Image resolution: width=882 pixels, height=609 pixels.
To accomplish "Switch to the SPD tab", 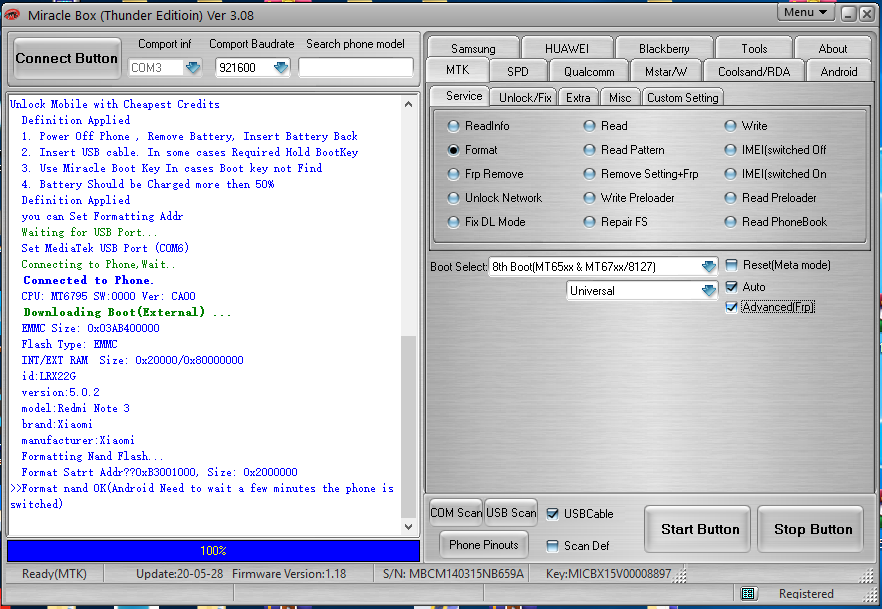I will pyautogui.click(x=518, y=71).
